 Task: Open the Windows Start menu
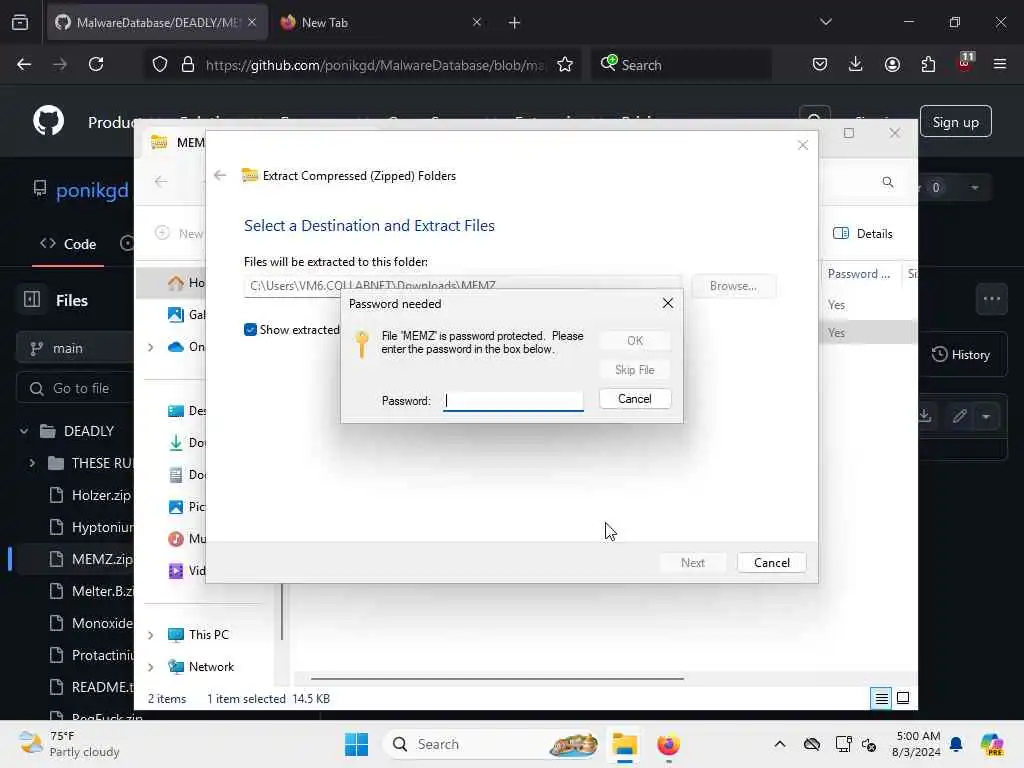pyautogui.click(x=357, y=744)
